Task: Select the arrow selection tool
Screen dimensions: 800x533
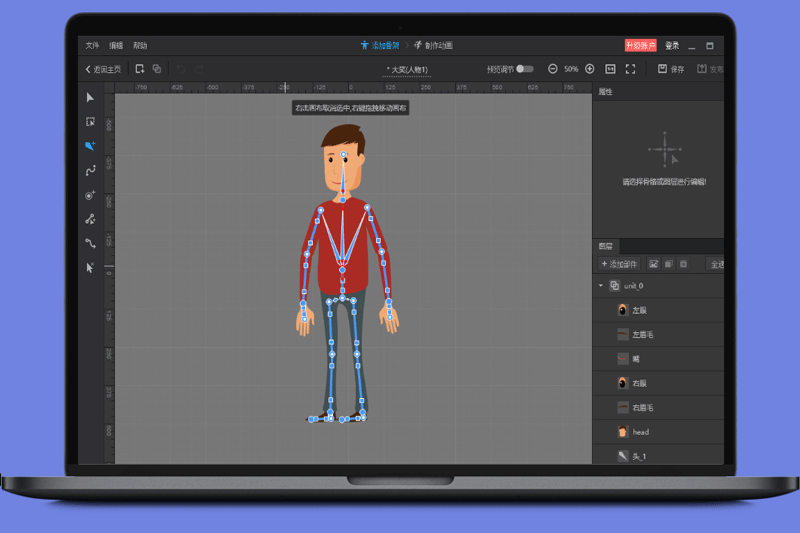Action: [x=90, y=97]
